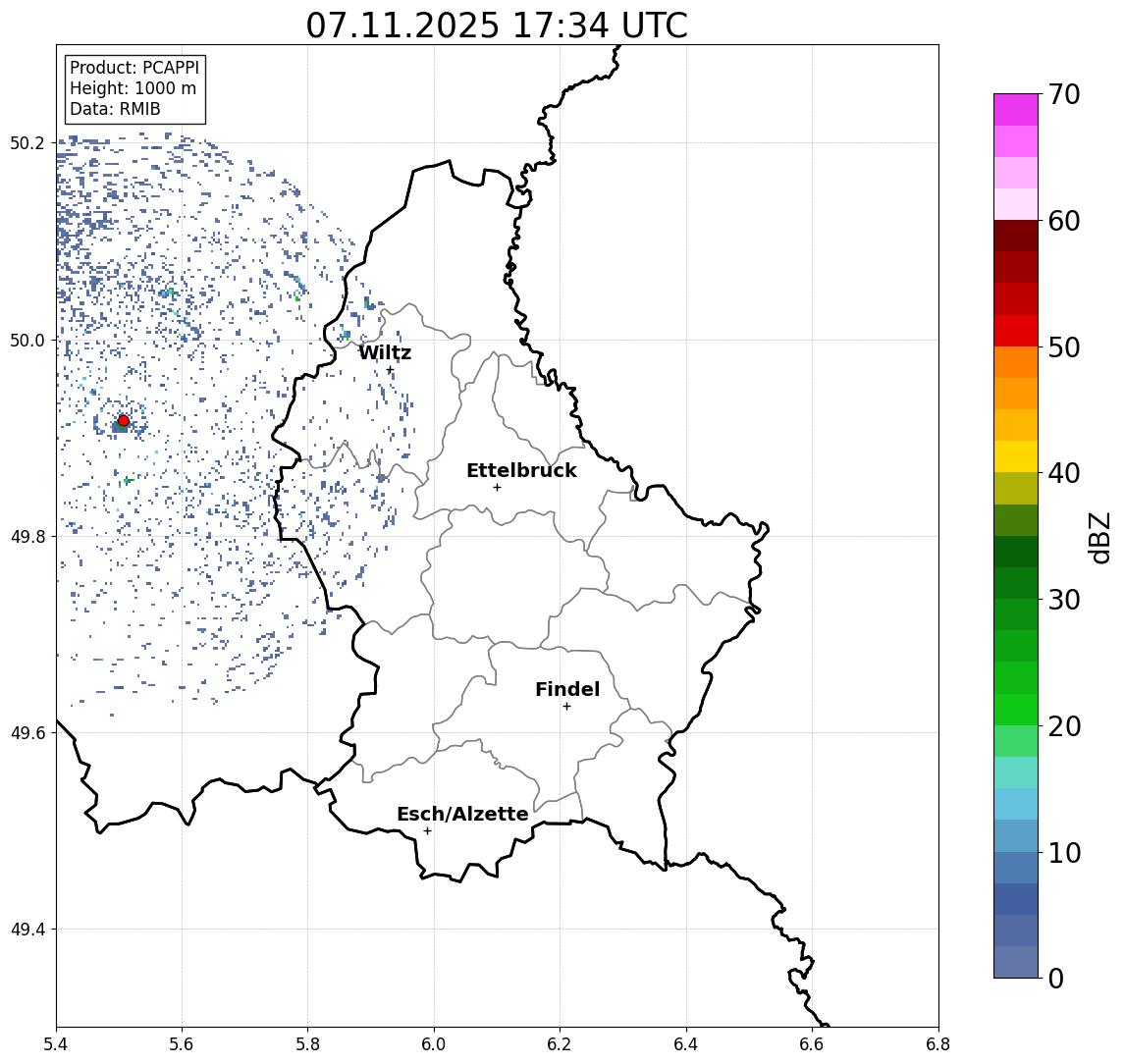Click the Wiltz station label
Screen dimensions: 1124x1064
385,352
